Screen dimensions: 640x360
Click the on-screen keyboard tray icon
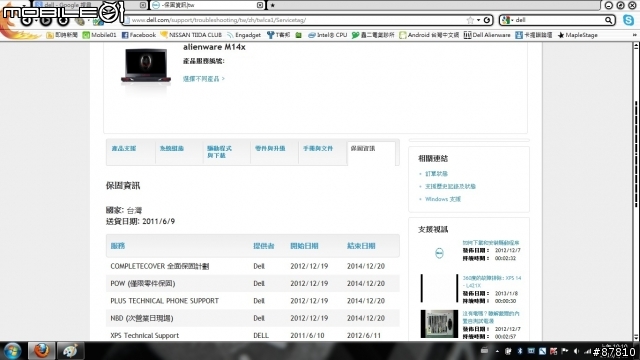coord(484,351)
